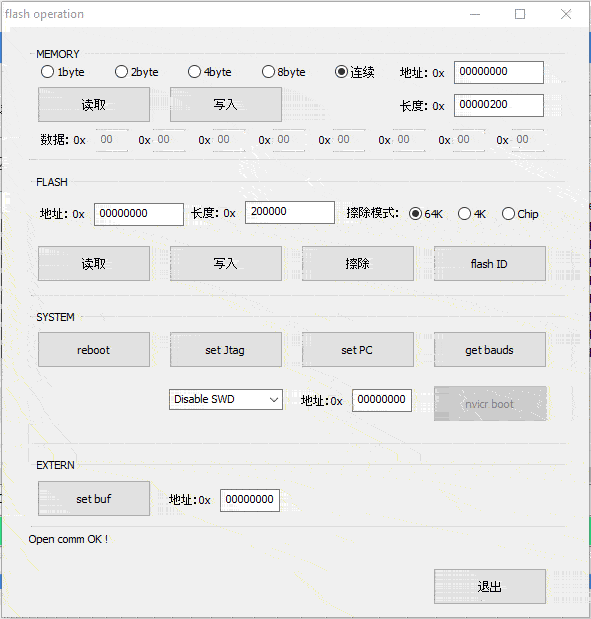This screenshot has height=619, width=591.
Task: Click the 退出 exit button
Action: 490,587
